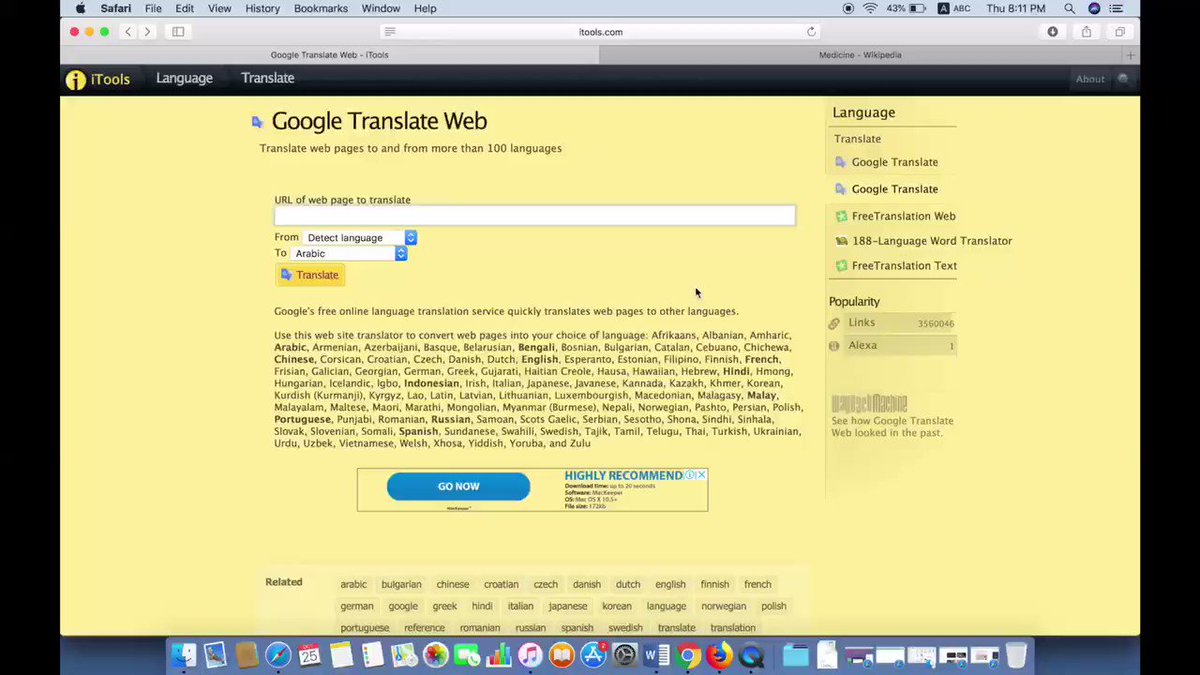Open ABC input source menu
This screenshot has width=1200, height=675.
click(x=956, y=8)
